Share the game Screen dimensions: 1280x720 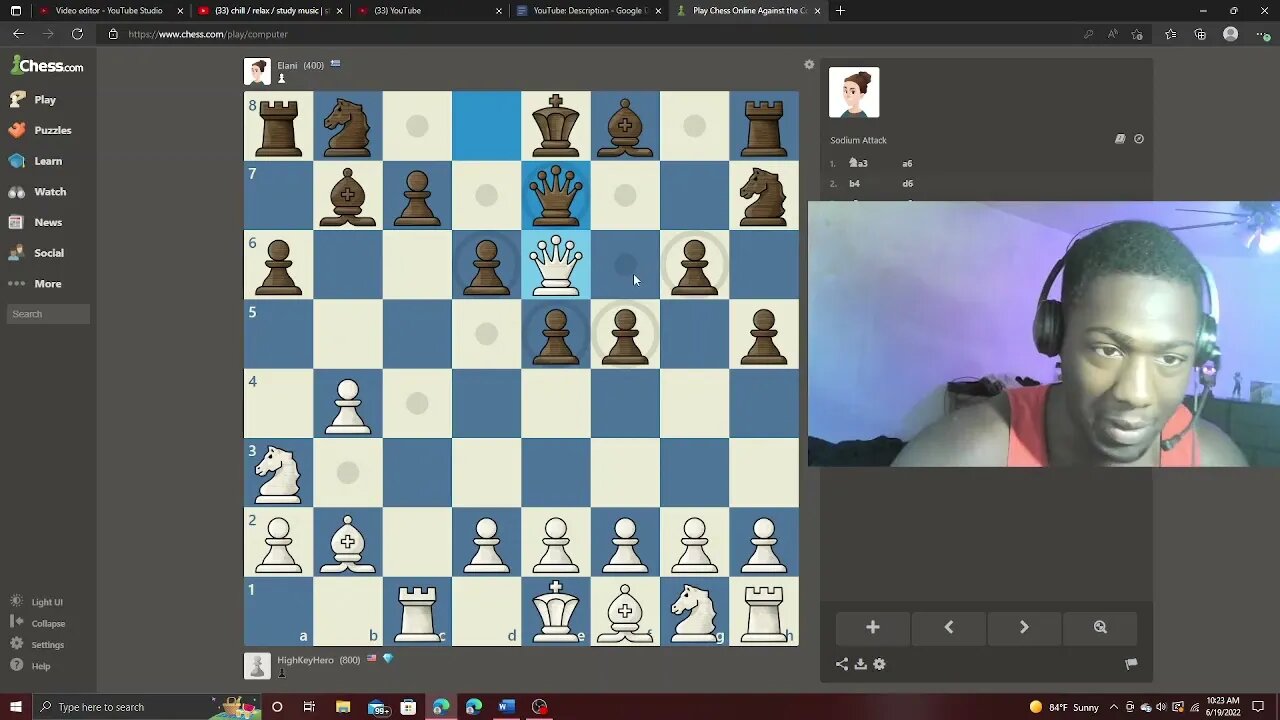842,664
